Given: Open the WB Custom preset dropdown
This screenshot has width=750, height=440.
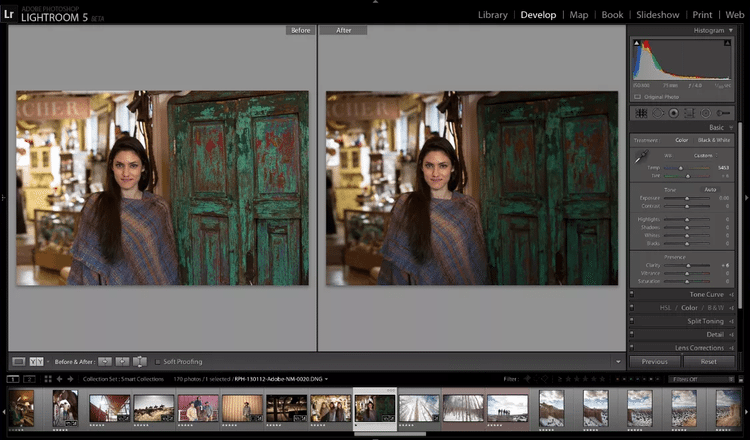Looking at the screenshot, I should click(x=706, y=155).
